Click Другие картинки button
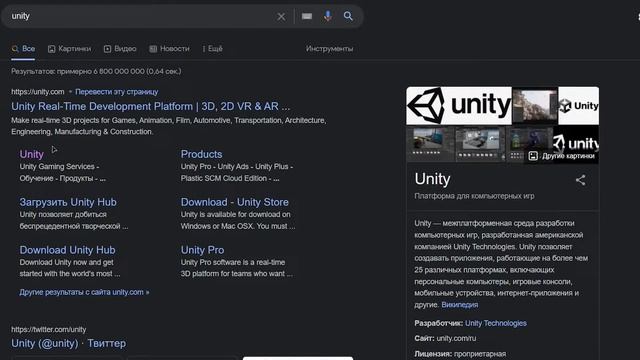This screenshot has width=640, height=360. [x=562, y=156]
